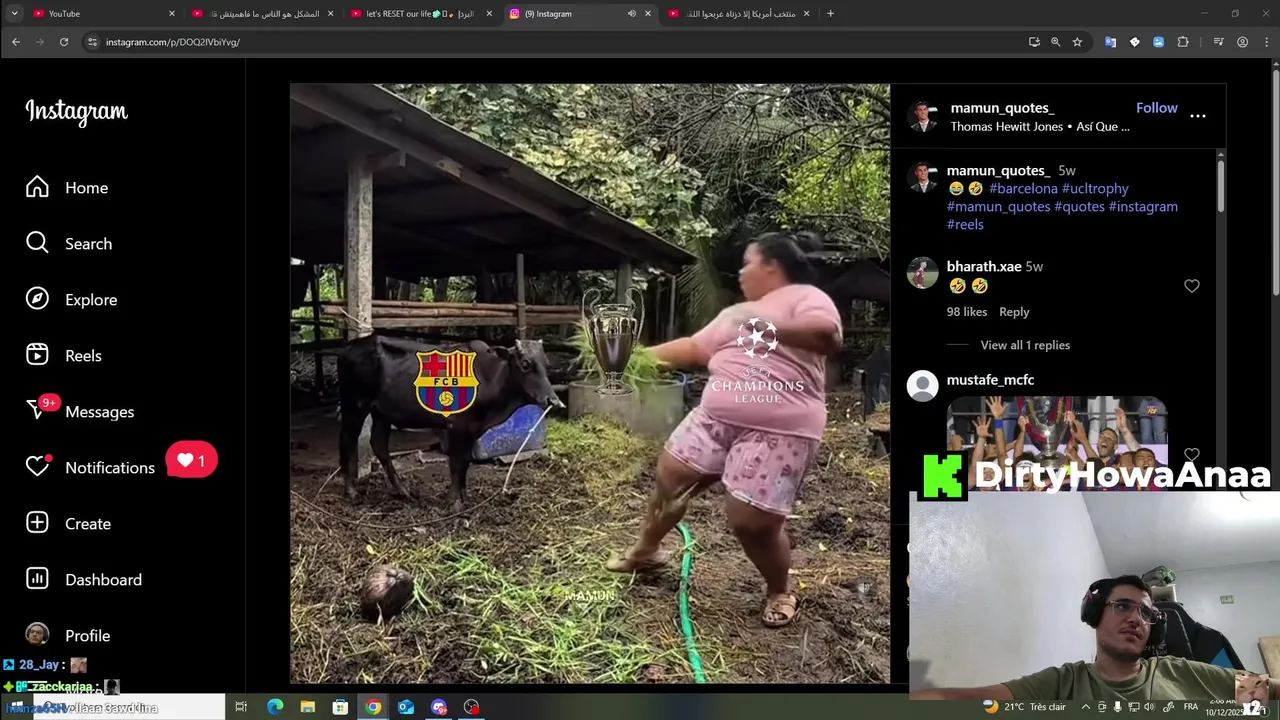Open a new browser tab
Image resolution: width=1280 pixels, height=720 pixels.
click(830, 14)
